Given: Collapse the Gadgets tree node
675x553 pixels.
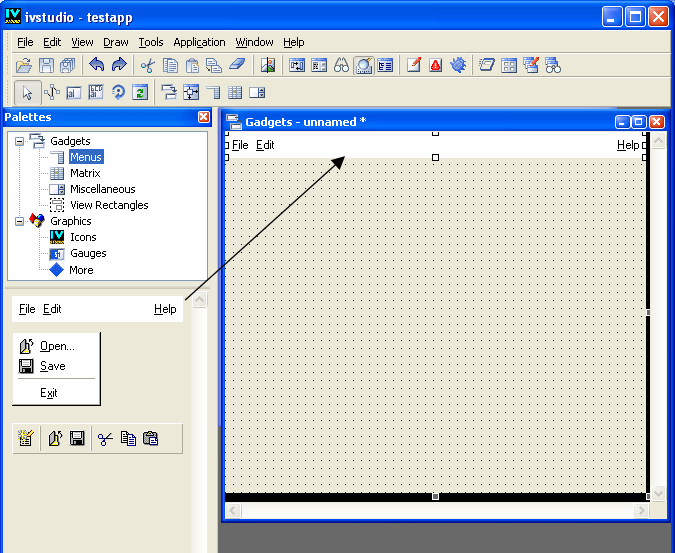Looking at the screenshot, I should pyautogui.click(x=19, y=141).
